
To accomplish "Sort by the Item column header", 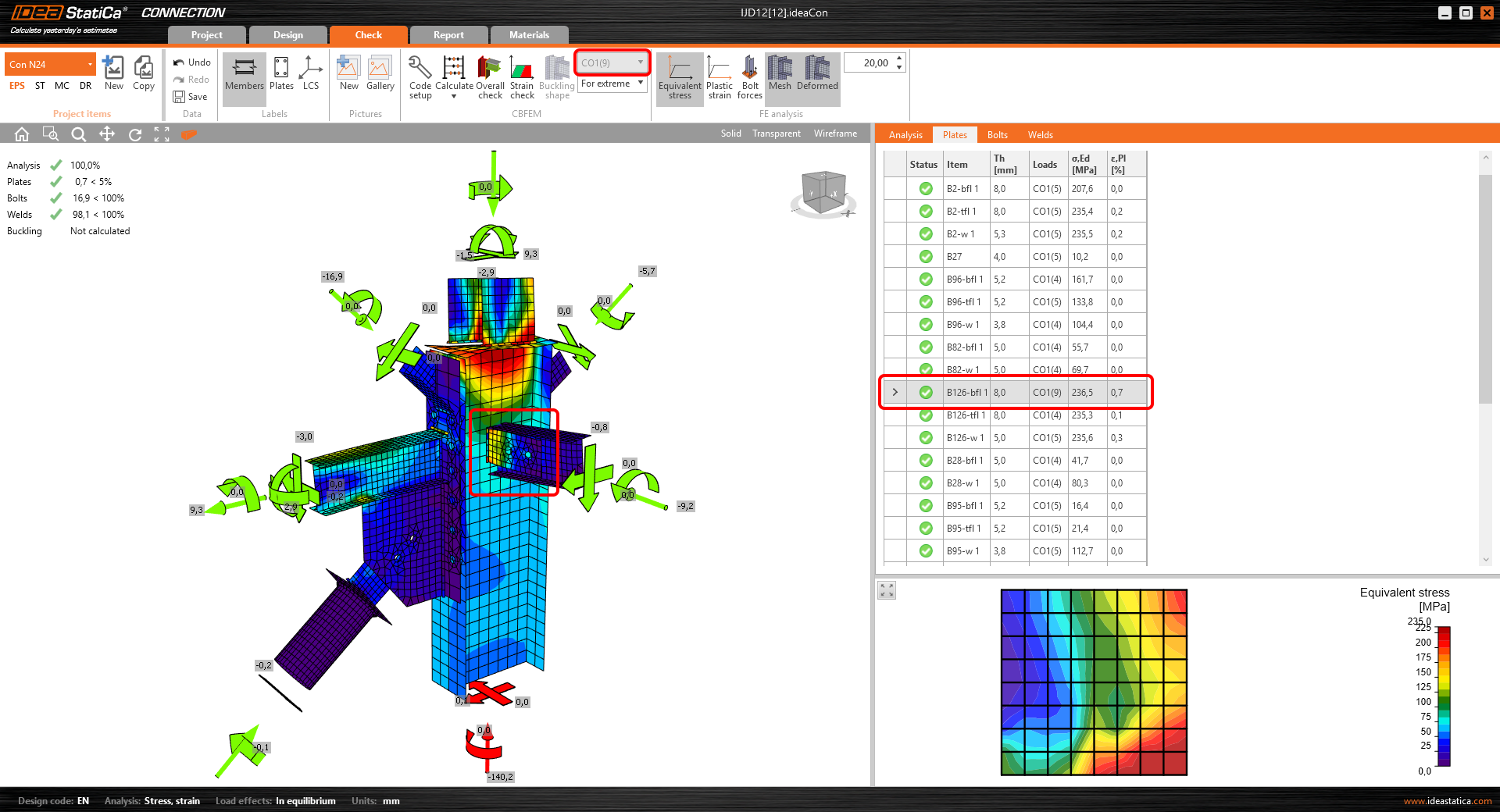I will coord(966,165).
